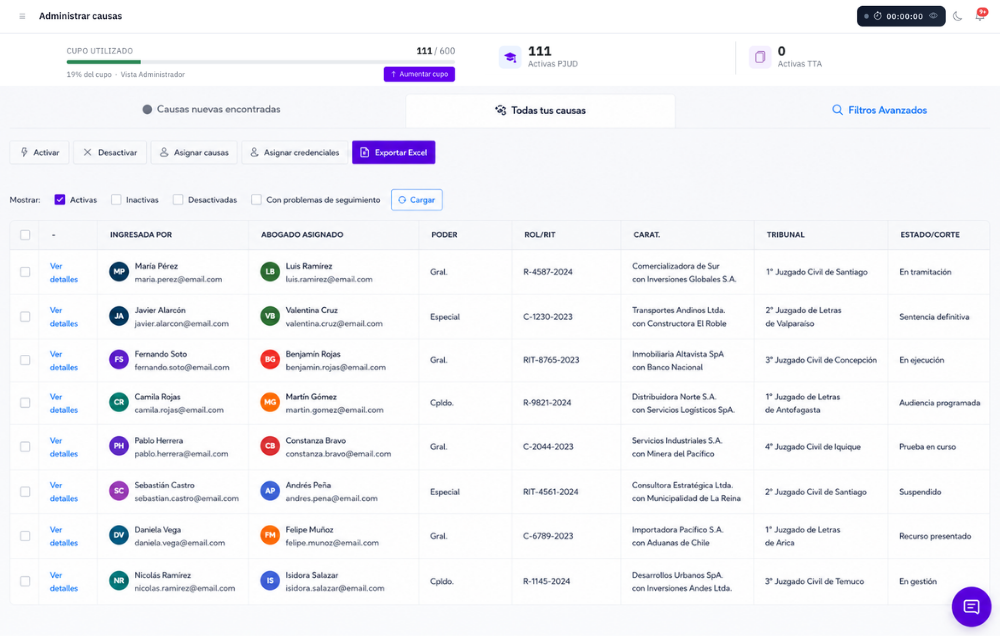Viewport: 1000px width, 636px height.
Task: Check Con problemas de seguimiento
Action: click(x=256, y=200)
